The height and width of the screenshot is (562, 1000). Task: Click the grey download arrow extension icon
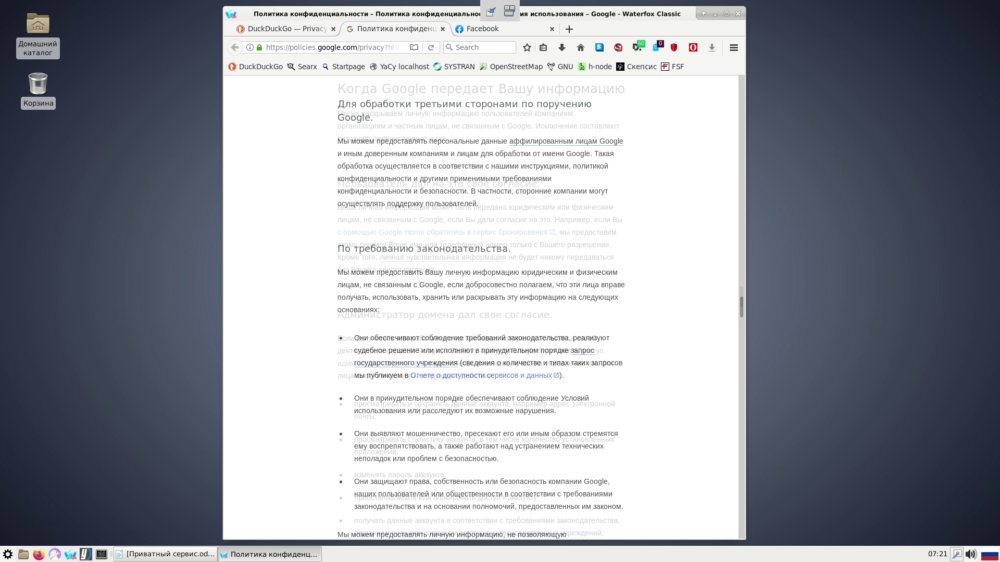(712, 47)
